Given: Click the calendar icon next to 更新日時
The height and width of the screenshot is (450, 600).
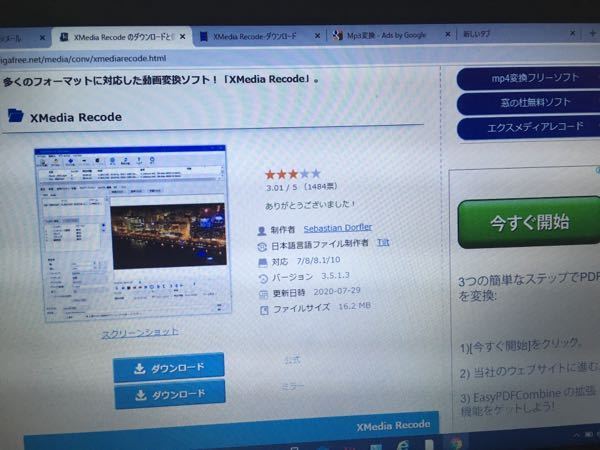Looking at the screenshot, I should pyautogui.click(x=264, y=294).
